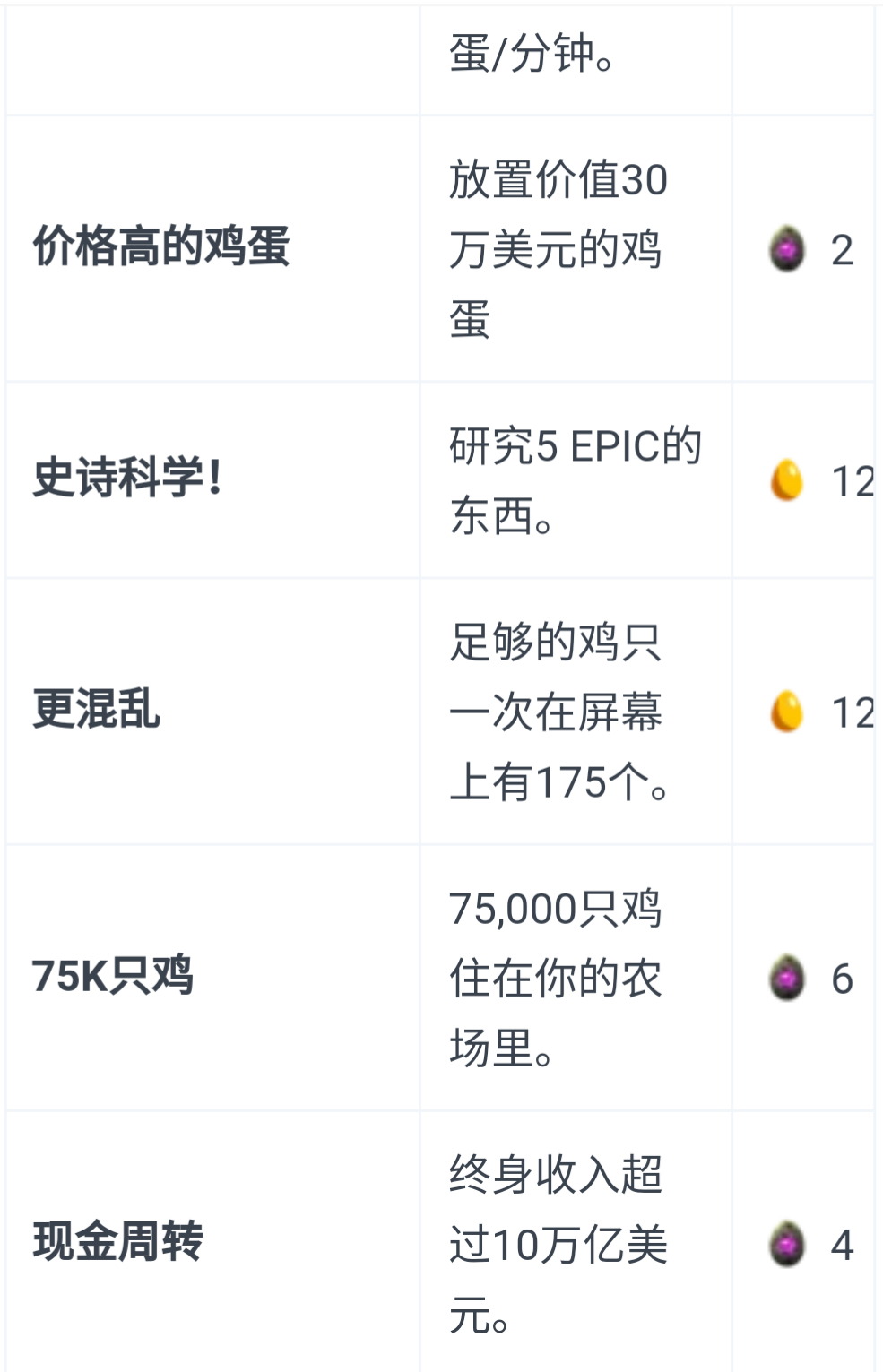883x1372 pixels.
Task: Tap the golden egg icon in 更混乱 row
Action: (x=787, y=712)
